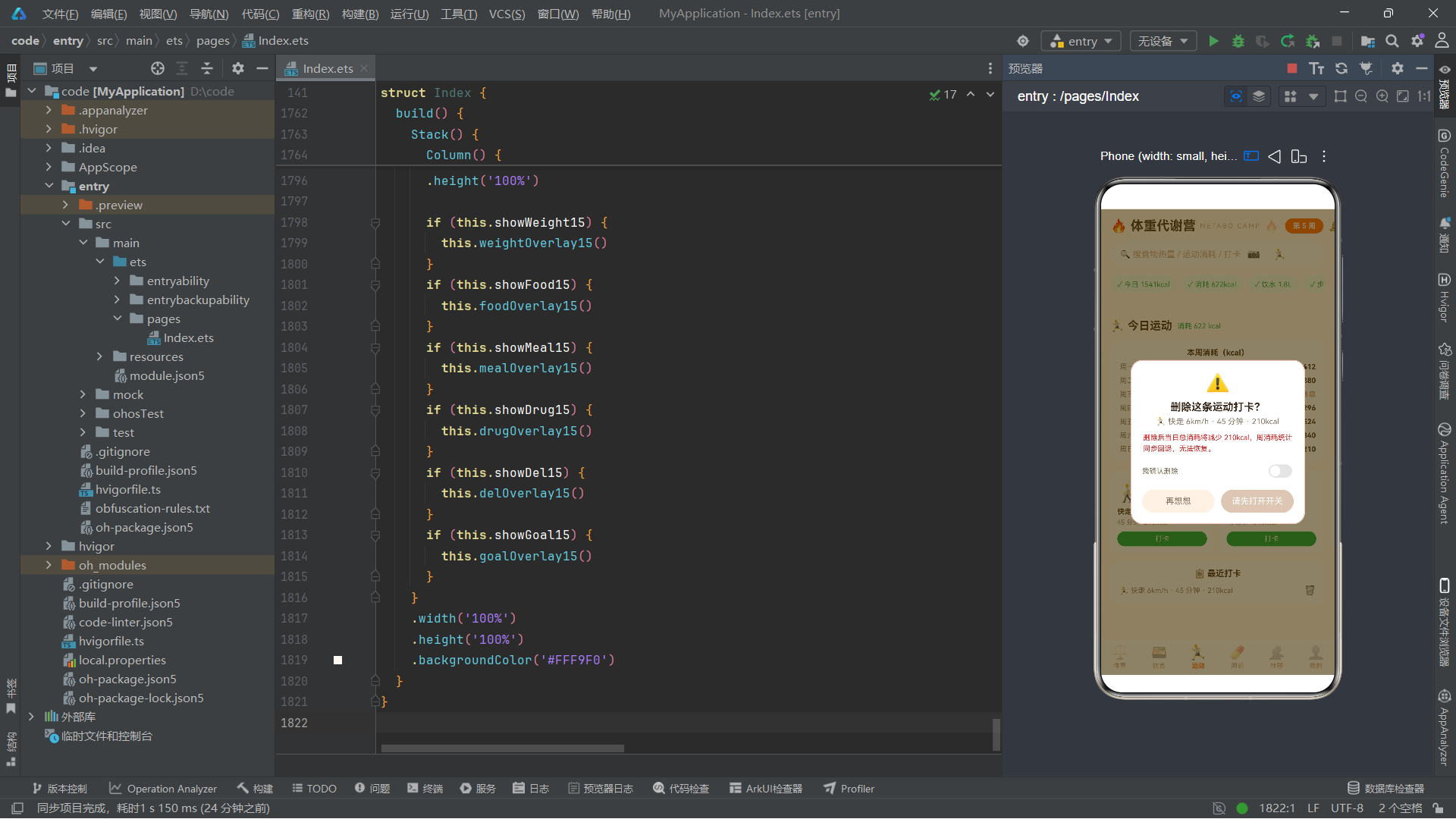Open CodeGenie side panel
The image size is (1456, 819).
[1445, 163]
